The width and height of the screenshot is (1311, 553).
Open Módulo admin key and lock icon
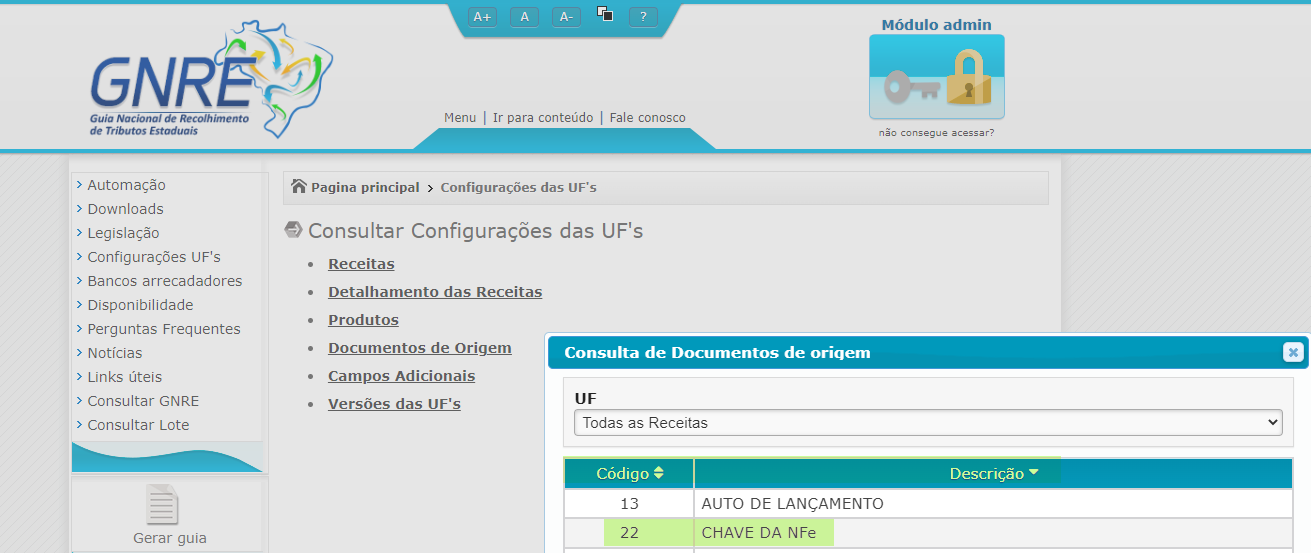pos(937,77)
